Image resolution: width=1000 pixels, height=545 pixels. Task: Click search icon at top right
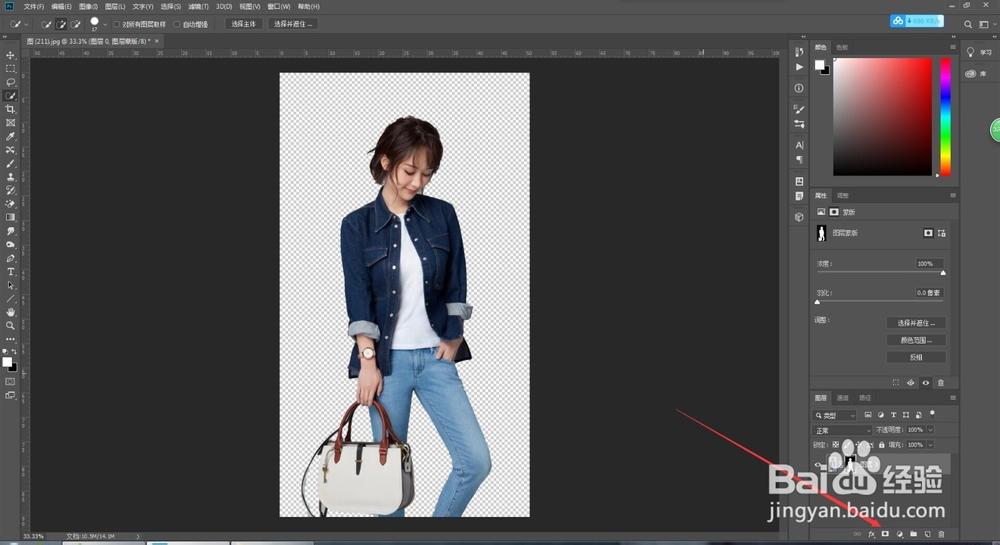tap(968, 24)
